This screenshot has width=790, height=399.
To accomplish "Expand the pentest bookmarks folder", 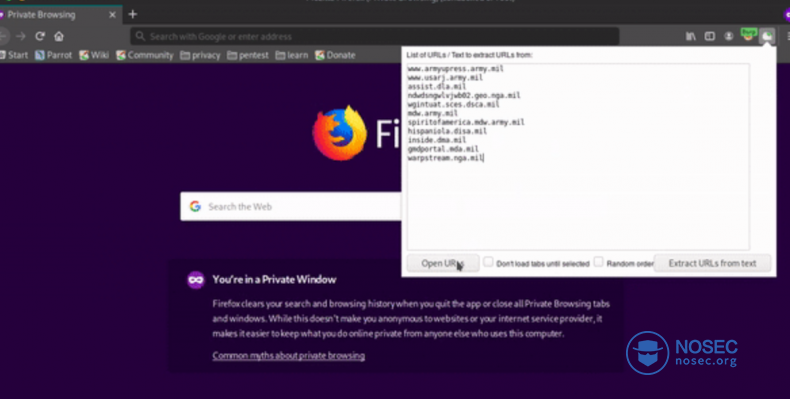I will tap(248, 55).
